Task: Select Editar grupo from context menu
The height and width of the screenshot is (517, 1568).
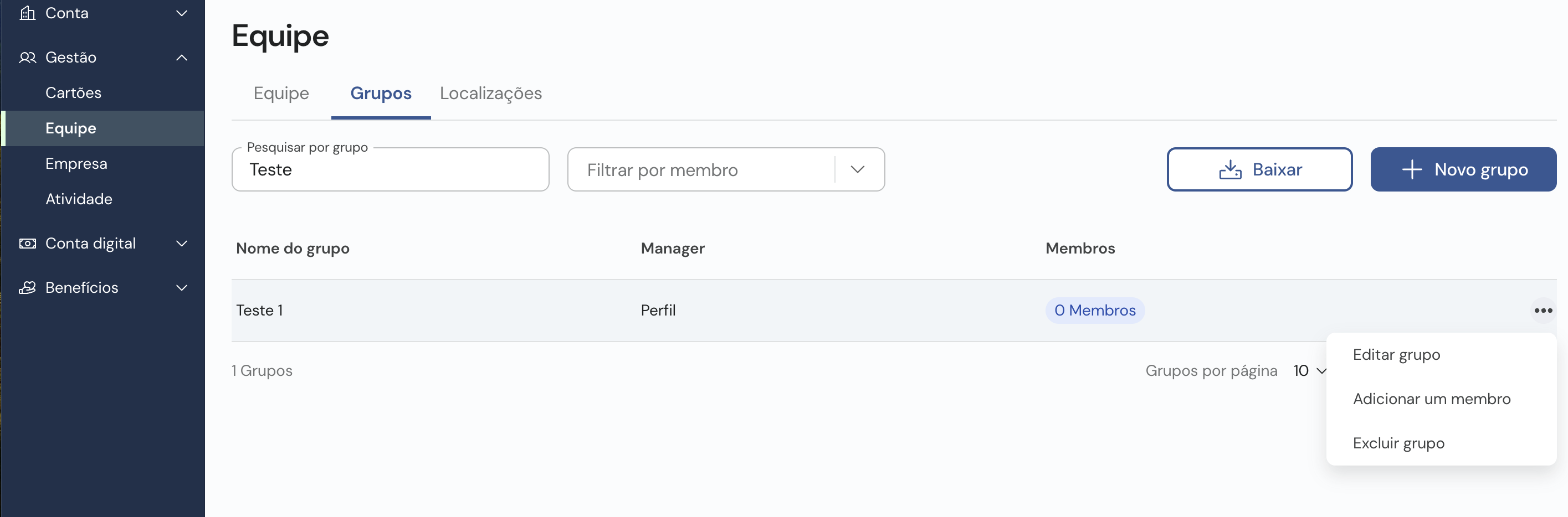Action: pos(1396,355)
